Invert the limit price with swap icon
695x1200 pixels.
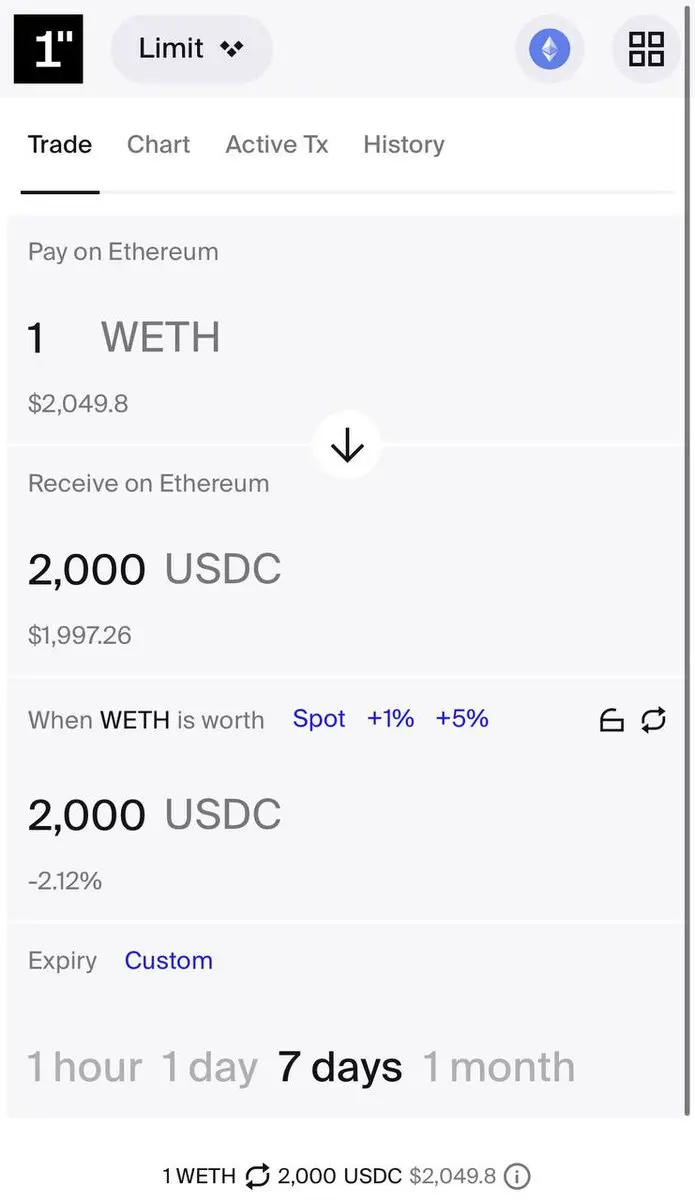[654, 720]
